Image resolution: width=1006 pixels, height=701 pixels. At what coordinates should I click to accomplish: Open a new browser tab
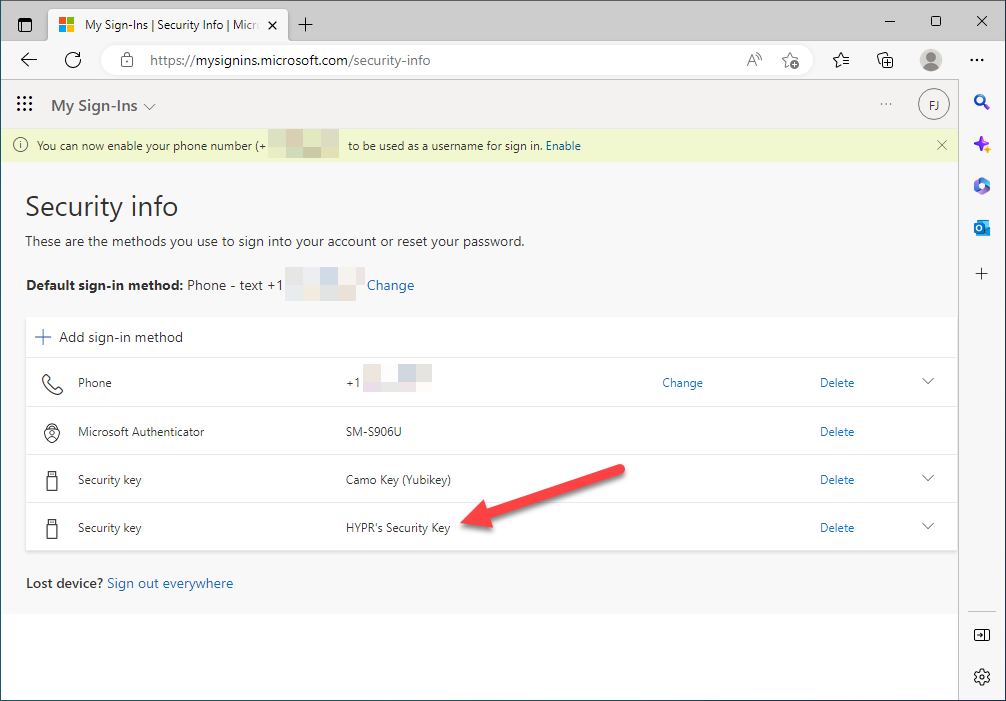coord(305,25)
